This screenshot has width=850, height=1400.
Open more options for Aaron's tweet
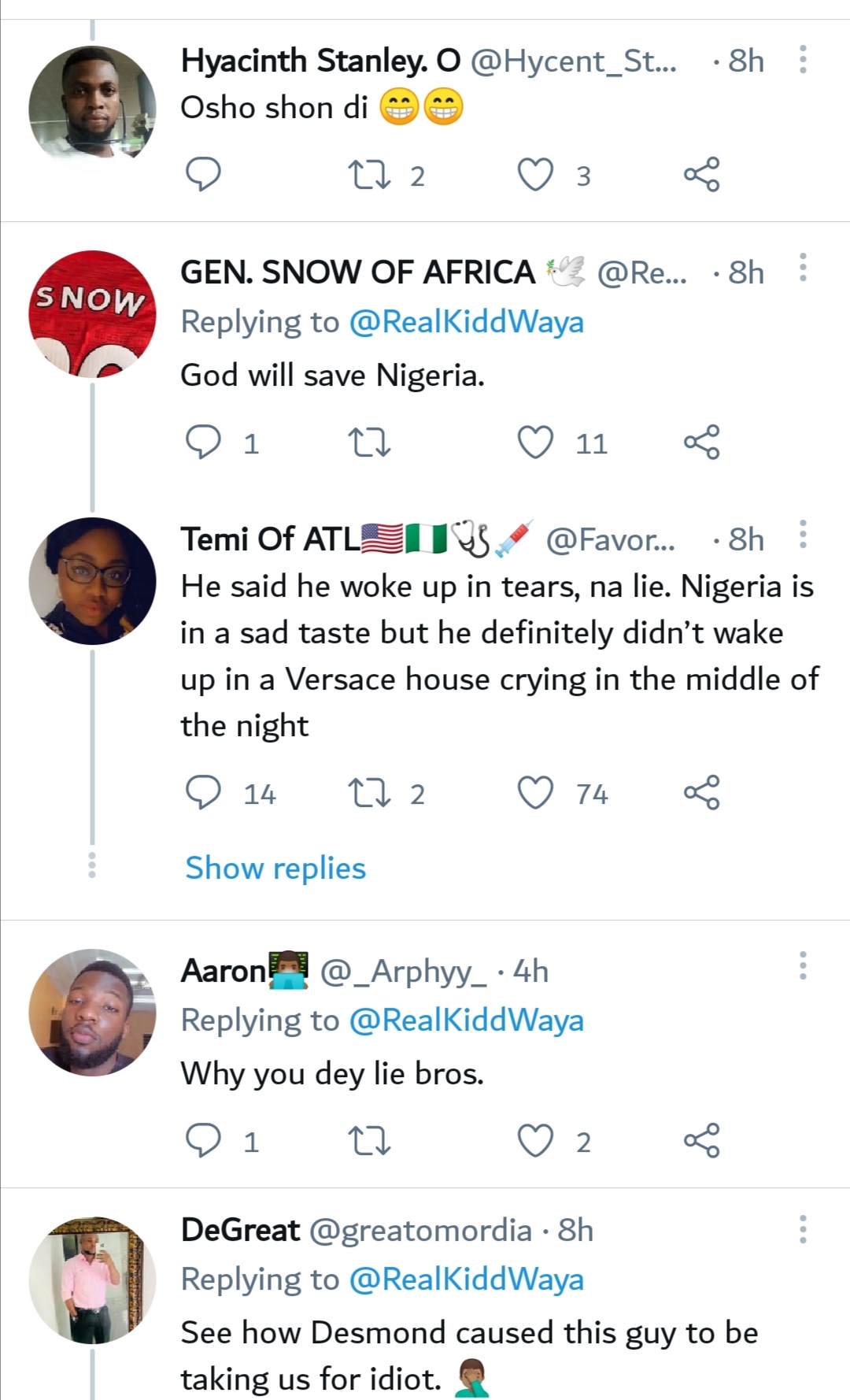pyautogui.click(x=803, y=965)
